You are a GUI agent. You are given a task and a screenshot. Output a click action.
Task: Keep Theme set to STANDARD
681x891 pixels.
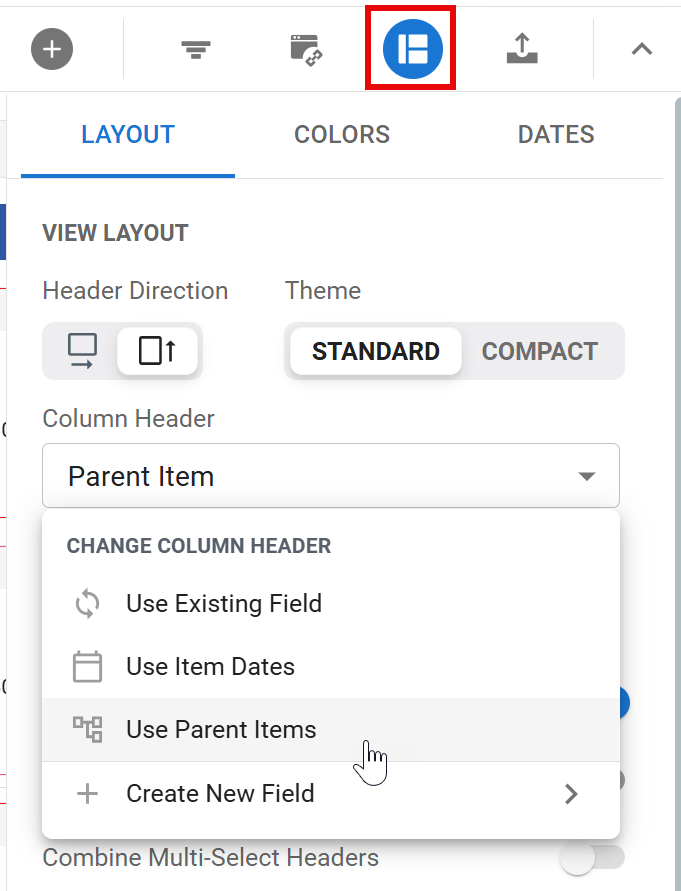click(x=375, y=351)
